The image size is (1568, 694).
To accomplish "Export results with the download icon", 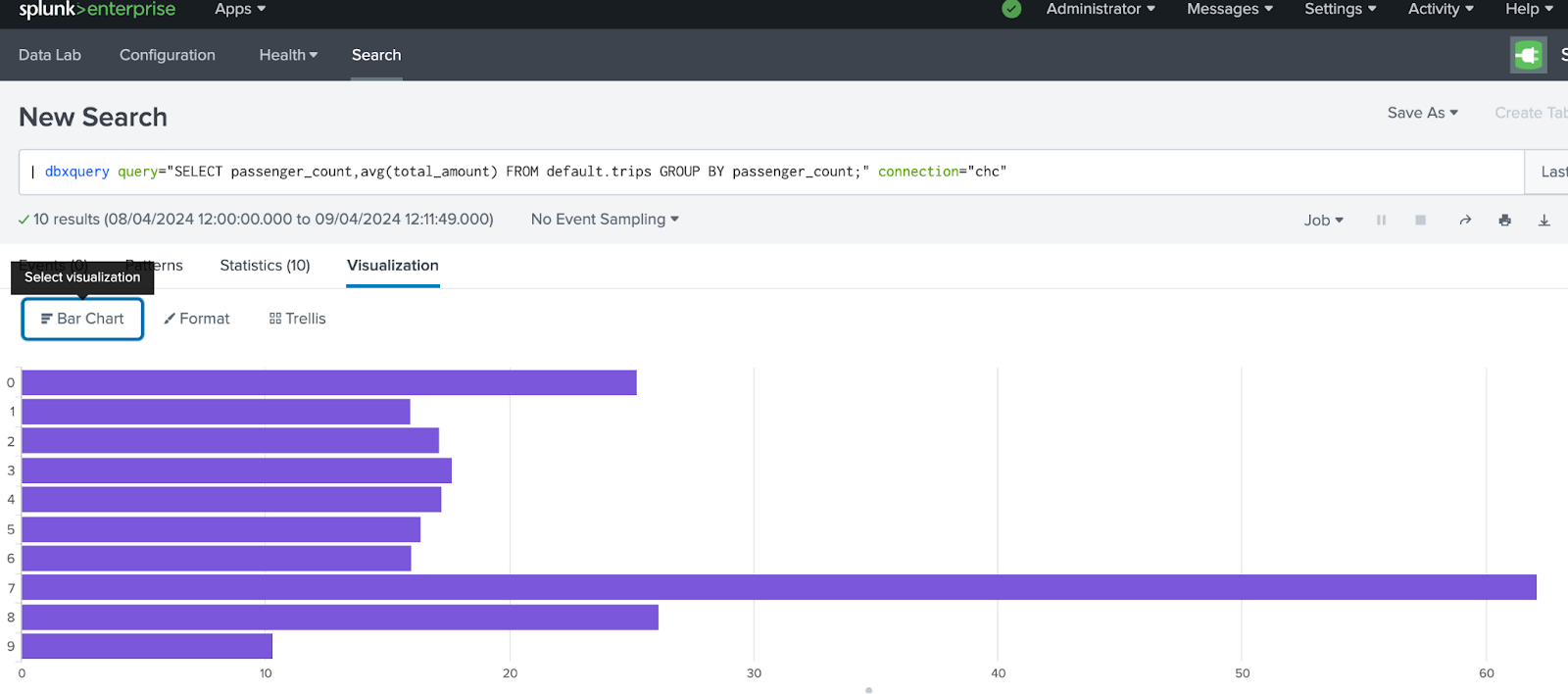I will point(1543,221).
